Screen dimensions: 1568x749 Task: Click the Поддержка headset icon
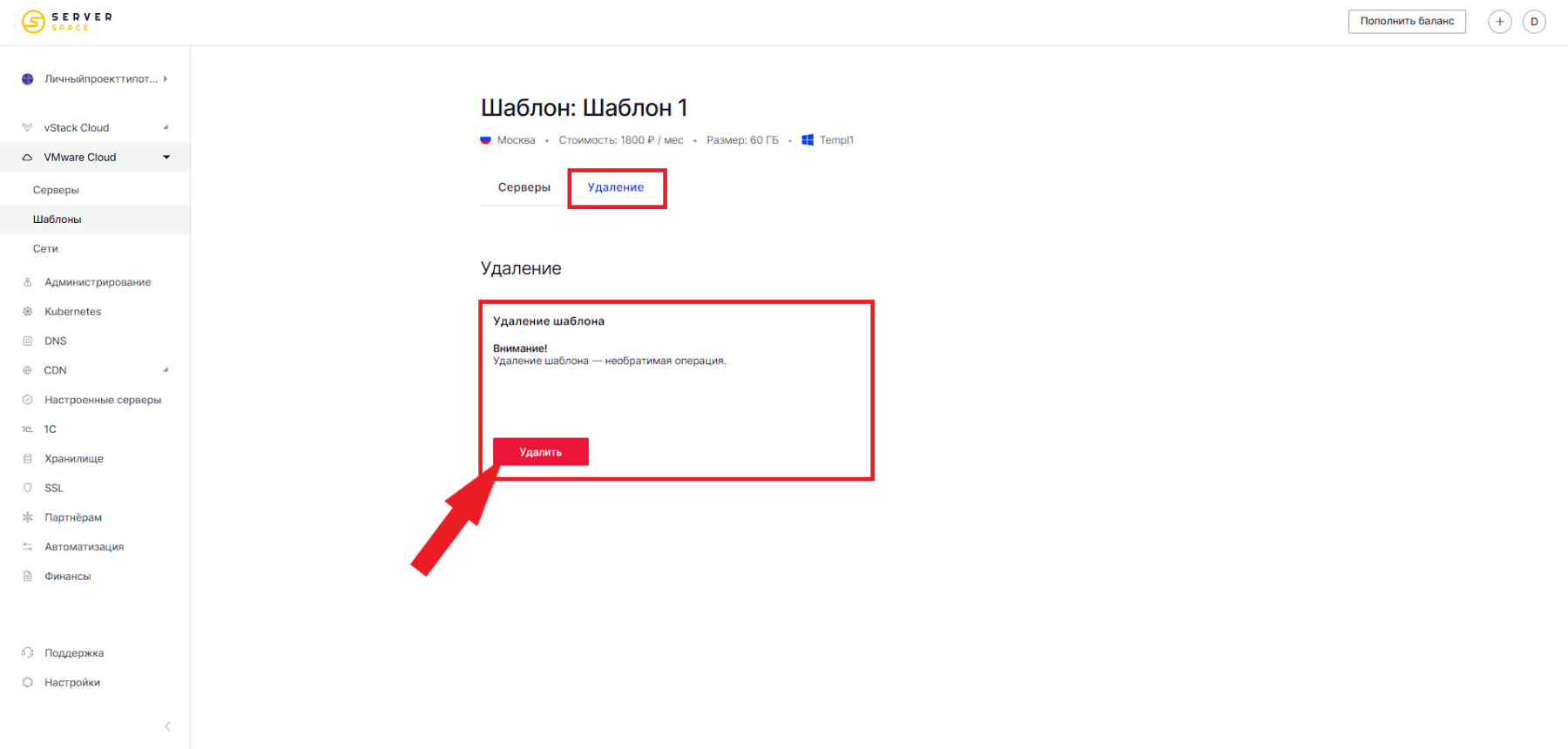pos(27,653)
